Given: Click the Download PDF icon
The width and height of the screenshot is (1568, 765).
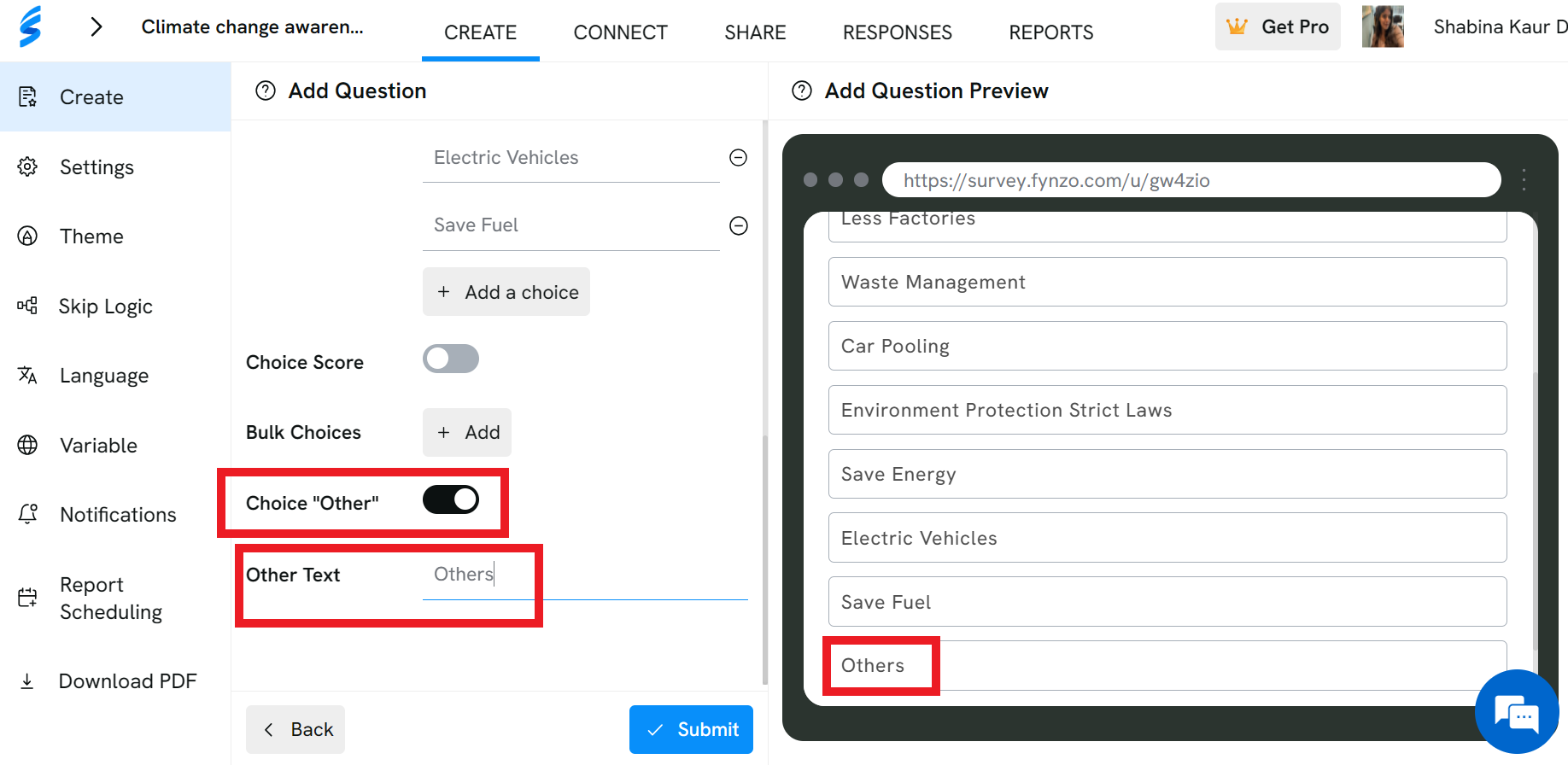Looking at the screenshot, I should click(27, 680).
